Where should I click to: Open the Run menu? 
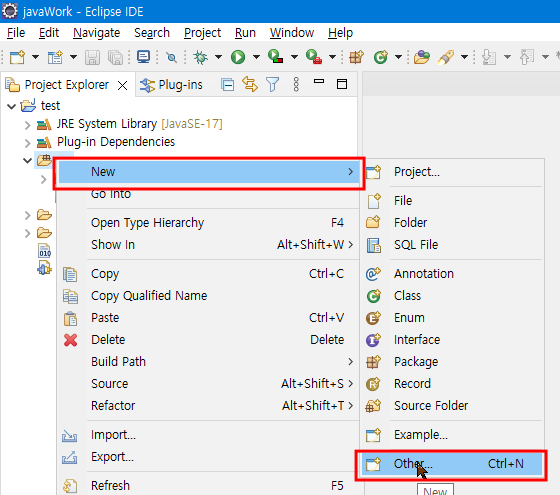(x=245, y=33)
